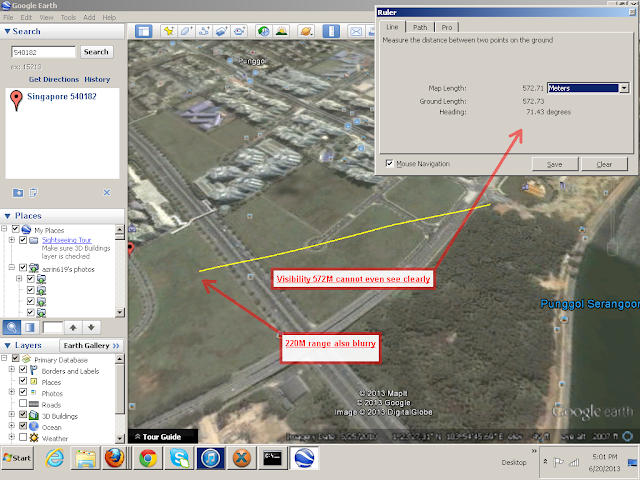640x480 pixels.
Task: Enable the Roads layer checkbox
Action: (23, 403)
